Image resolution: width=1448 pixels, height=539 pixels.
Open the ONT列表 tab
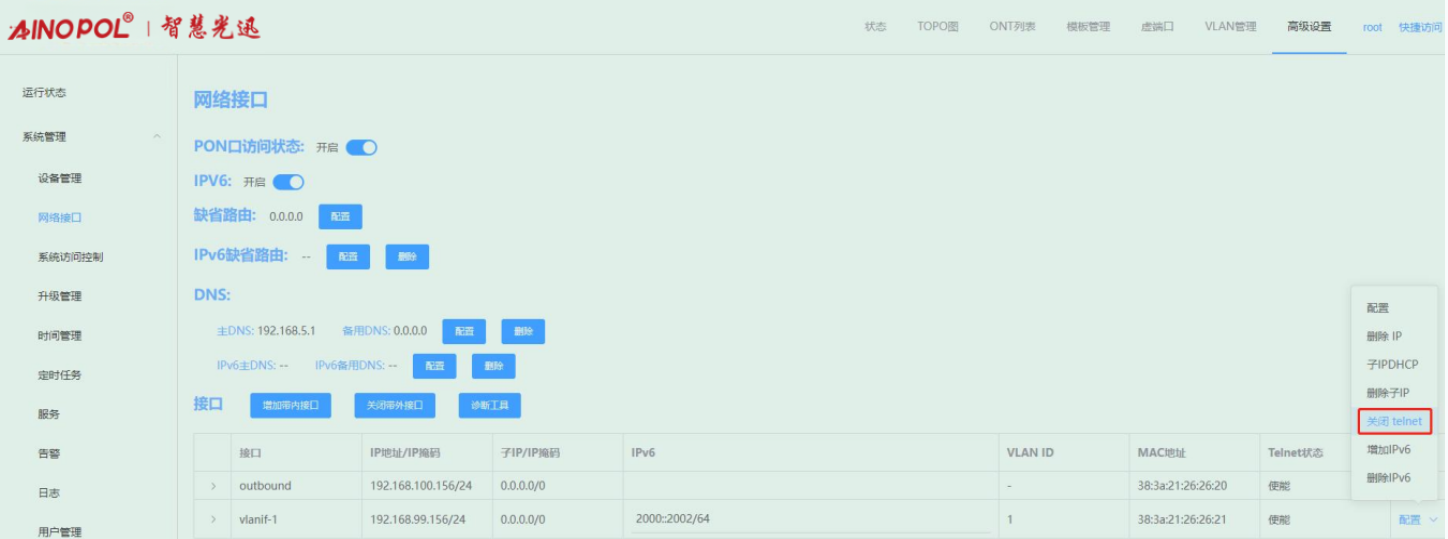pyautogui.click(x=1012, y=27)
